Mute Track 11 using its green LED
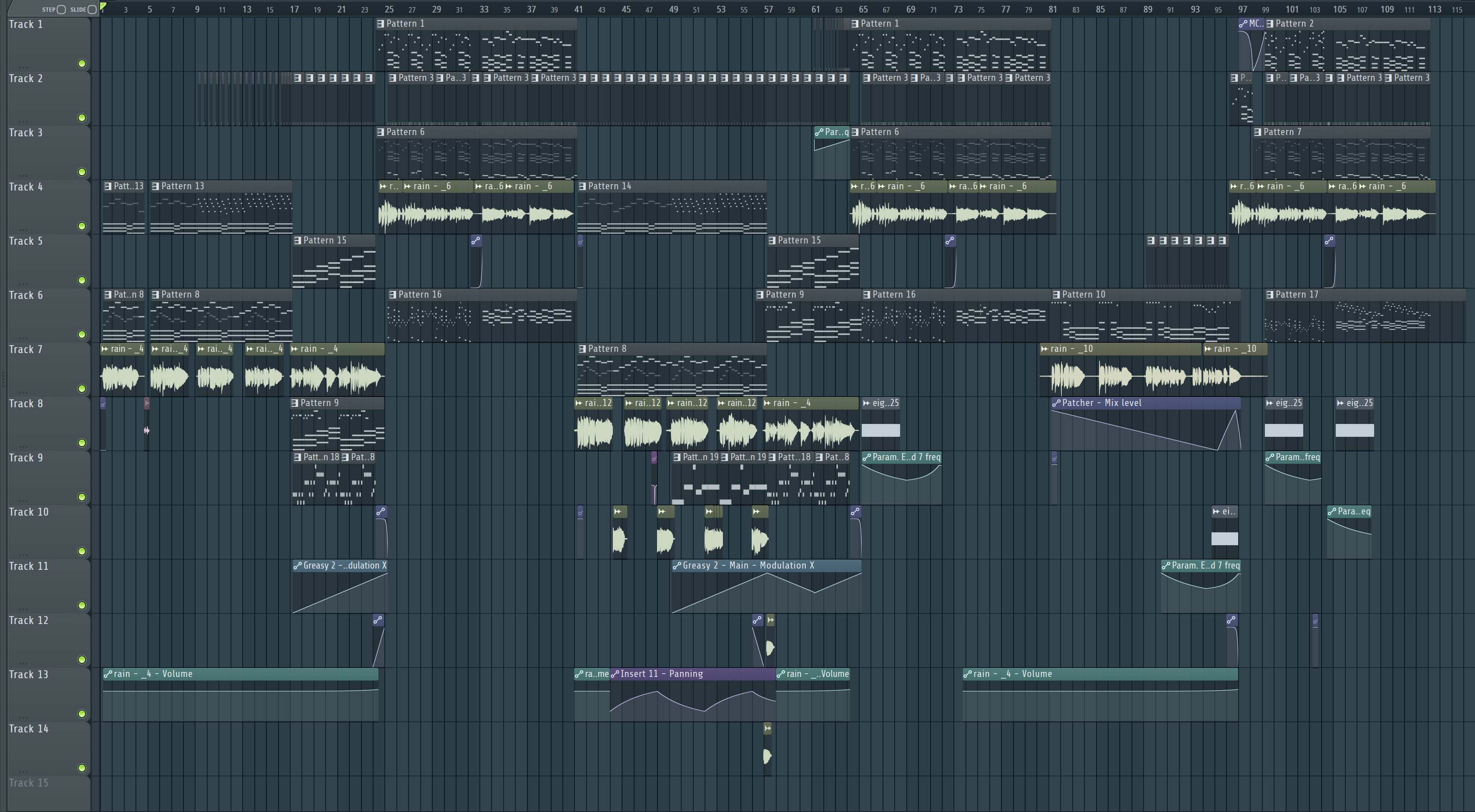The width and height of the screenshot is (1475, 812). (82, 605)
